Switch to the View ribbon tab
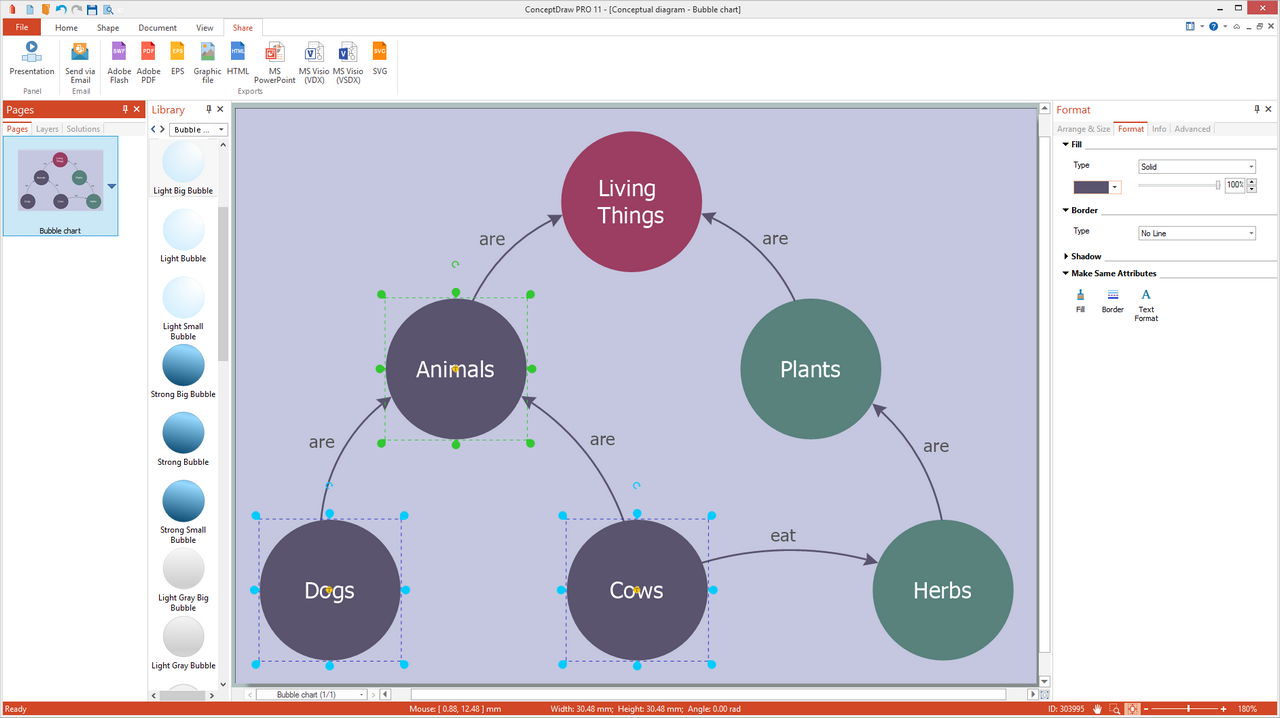This screenshot has height=718, width=1280. coord(204,28)
